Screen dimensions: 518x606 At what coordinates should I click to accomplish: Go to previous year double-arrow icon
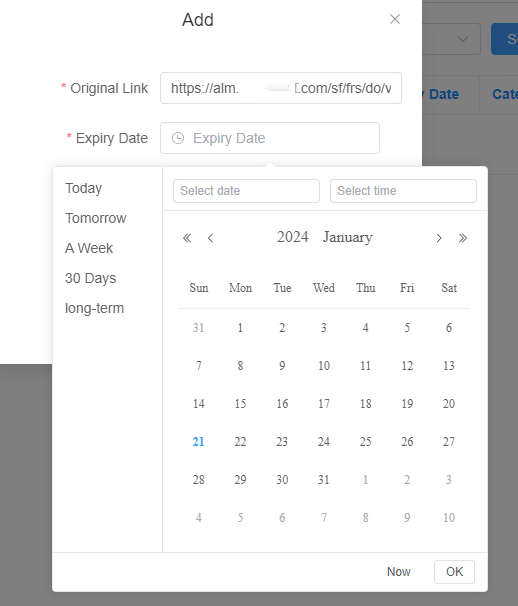click(x=187, y=238)
